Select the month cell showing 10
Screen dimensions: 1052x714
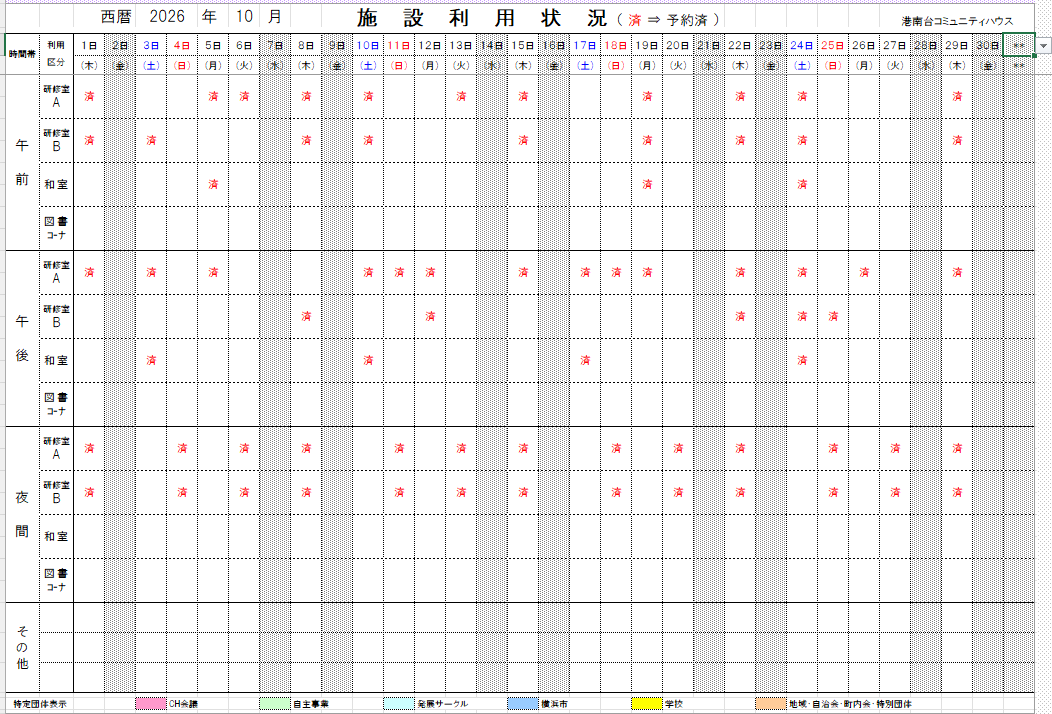tap(244, 17)
